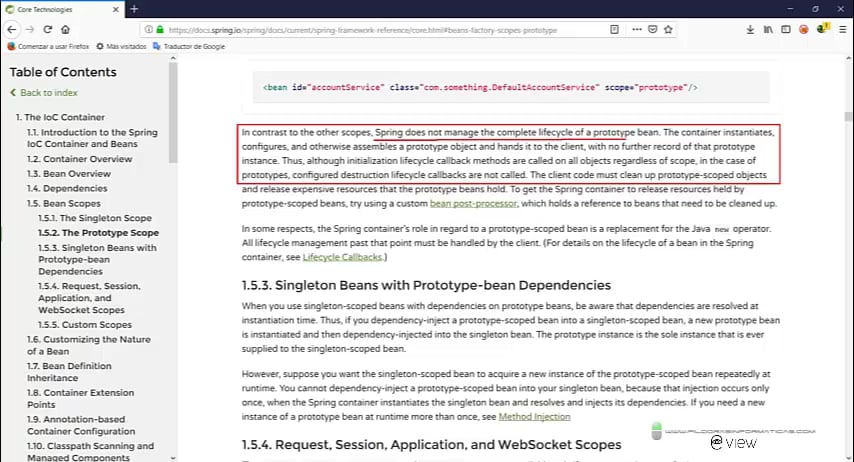Bookmark this page with star icon
854x462 pixels.
pos(668,29)
